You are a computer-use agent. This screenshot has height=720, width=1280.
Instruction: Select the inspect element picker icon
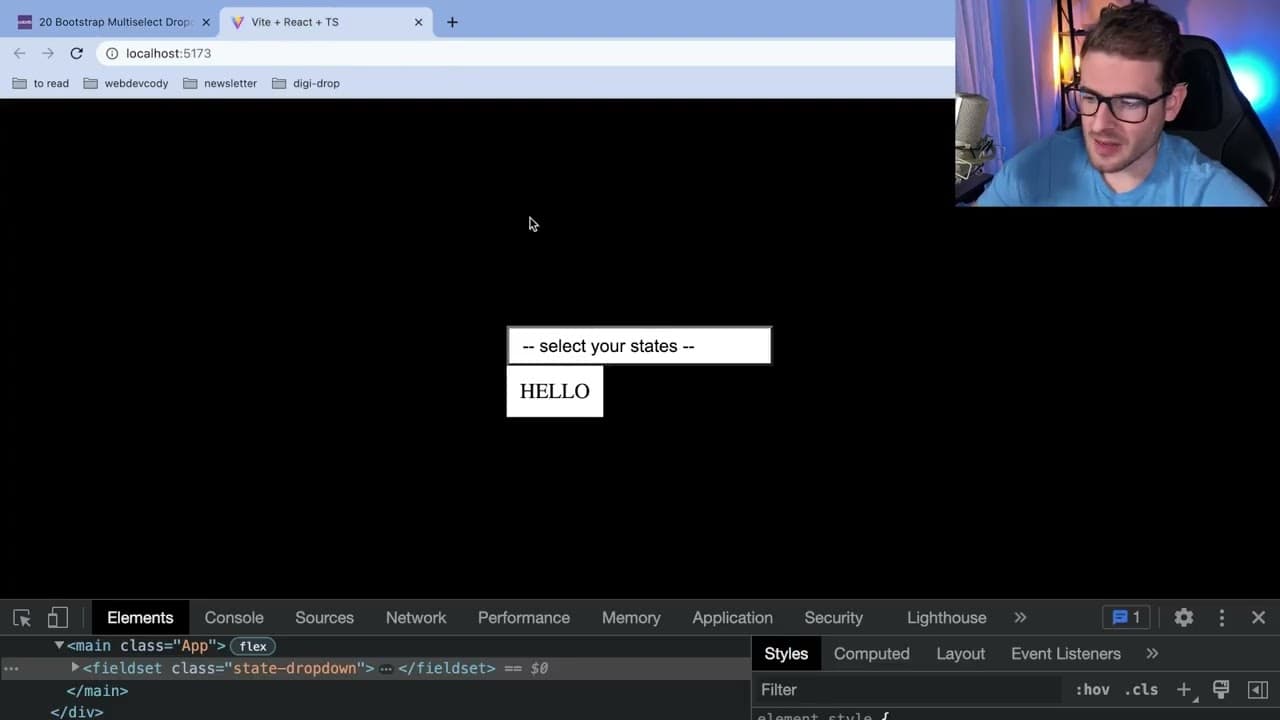(22, 618)
